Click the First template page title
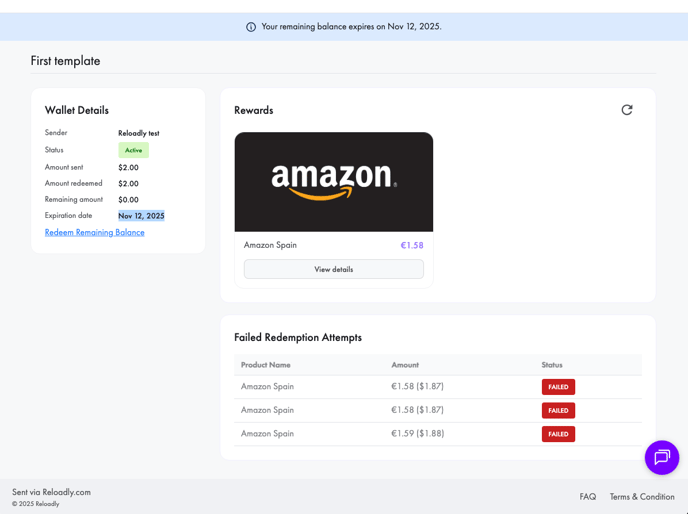Image resolution: width=688 pixels, height=514 pixels. coord(65,61)
